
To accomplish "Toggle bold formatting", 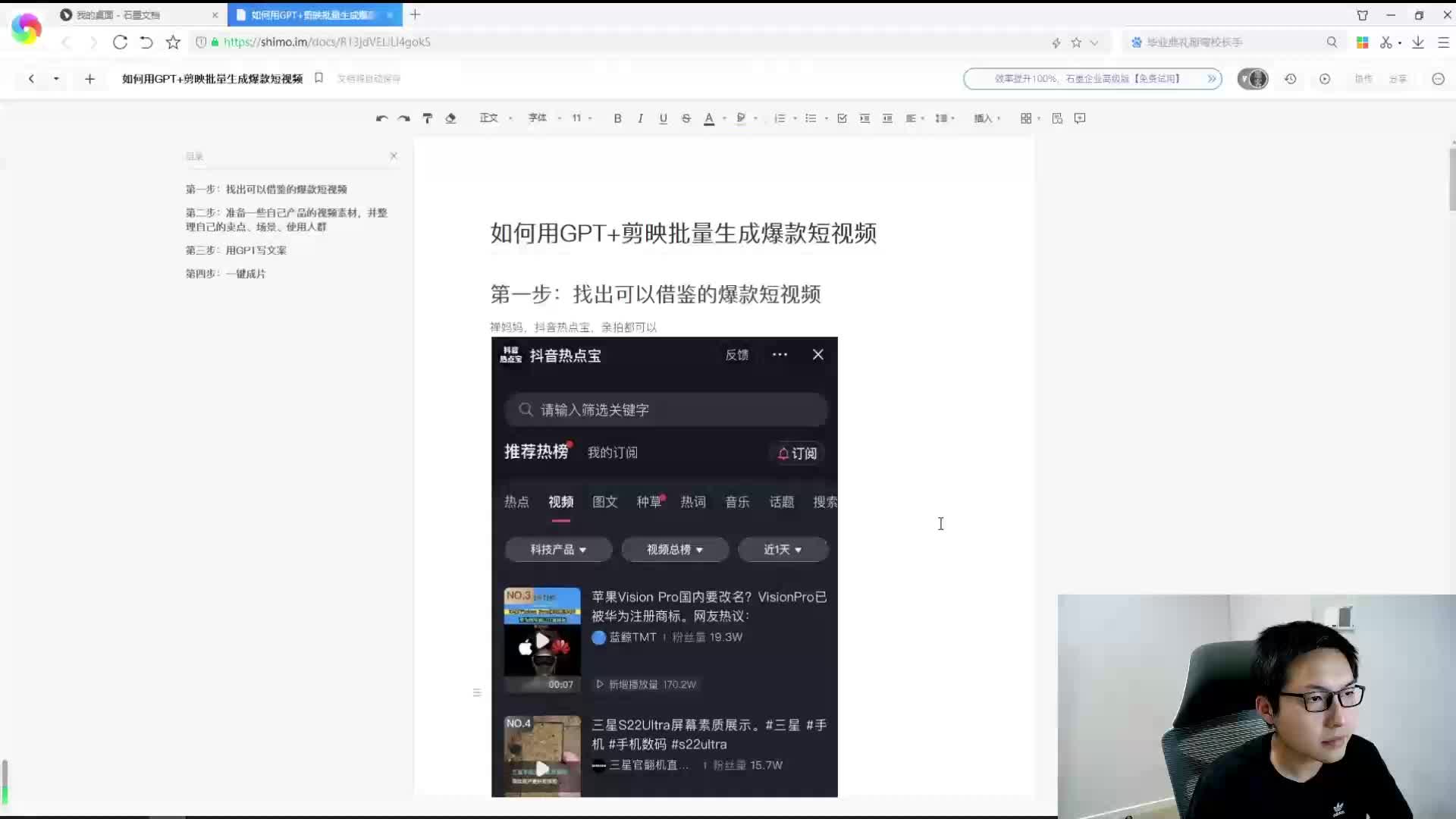I will click(618, 118).
